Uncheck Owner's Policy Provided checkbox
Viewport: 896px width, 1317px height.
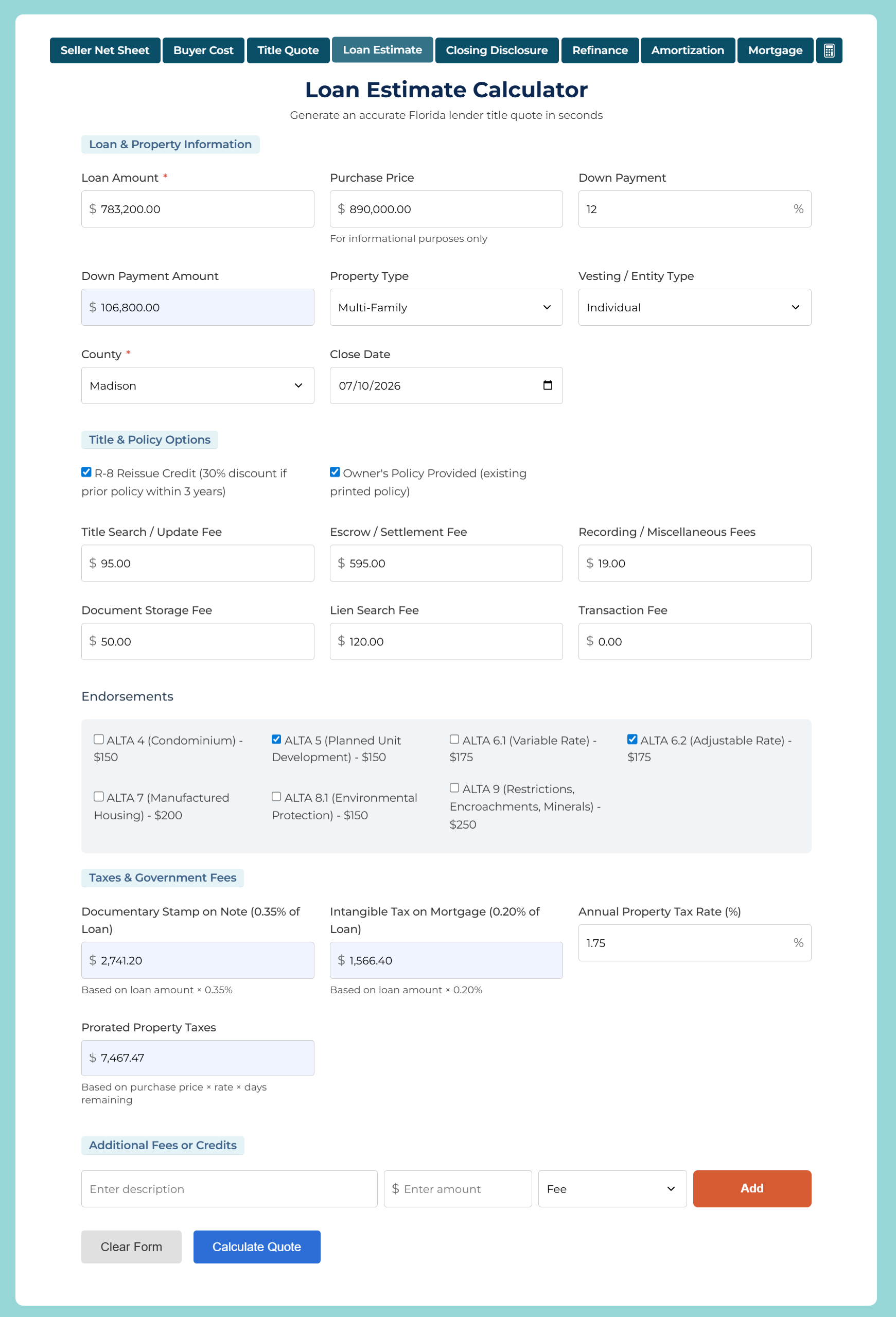point(335,472)
